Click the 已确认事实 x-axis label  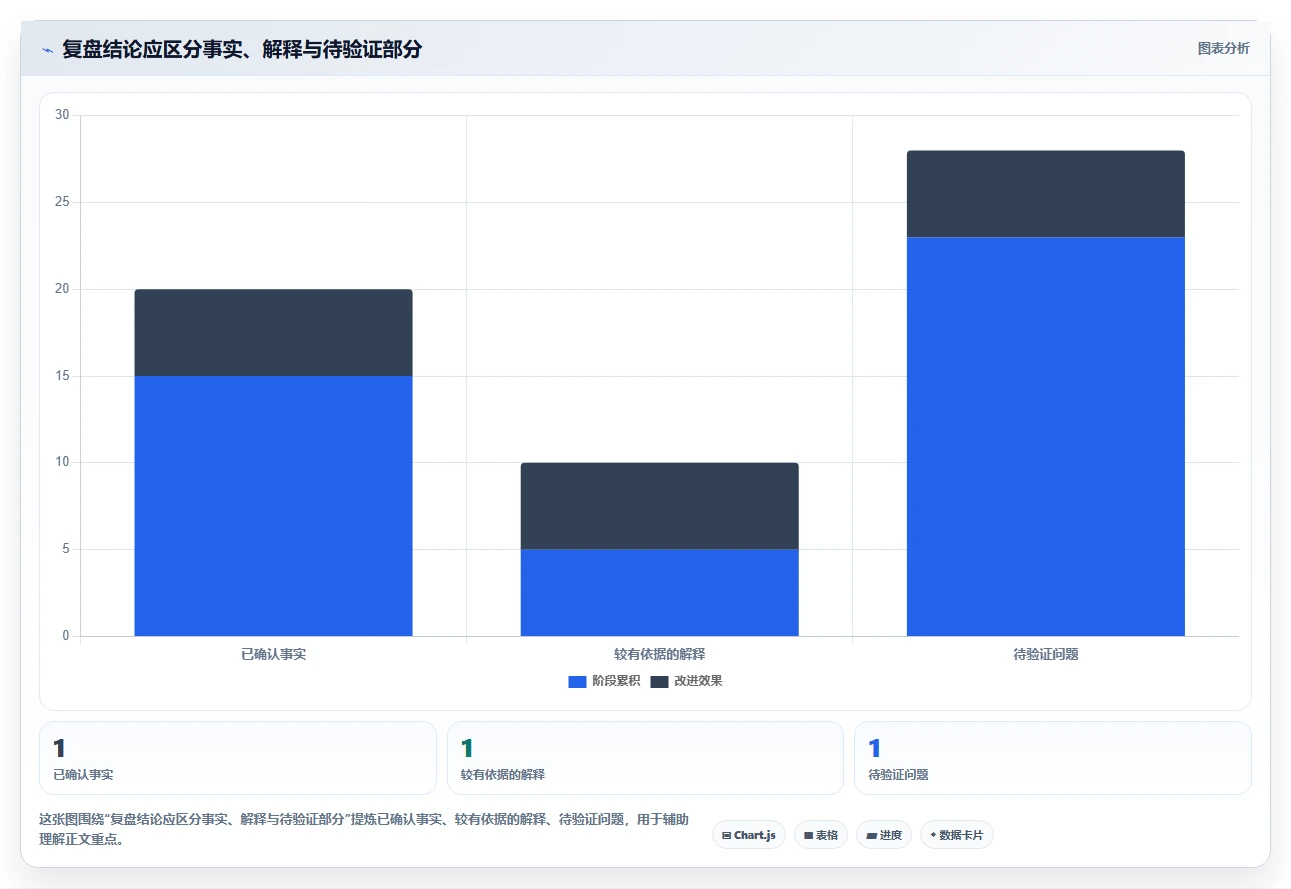(x=273, y=654)
